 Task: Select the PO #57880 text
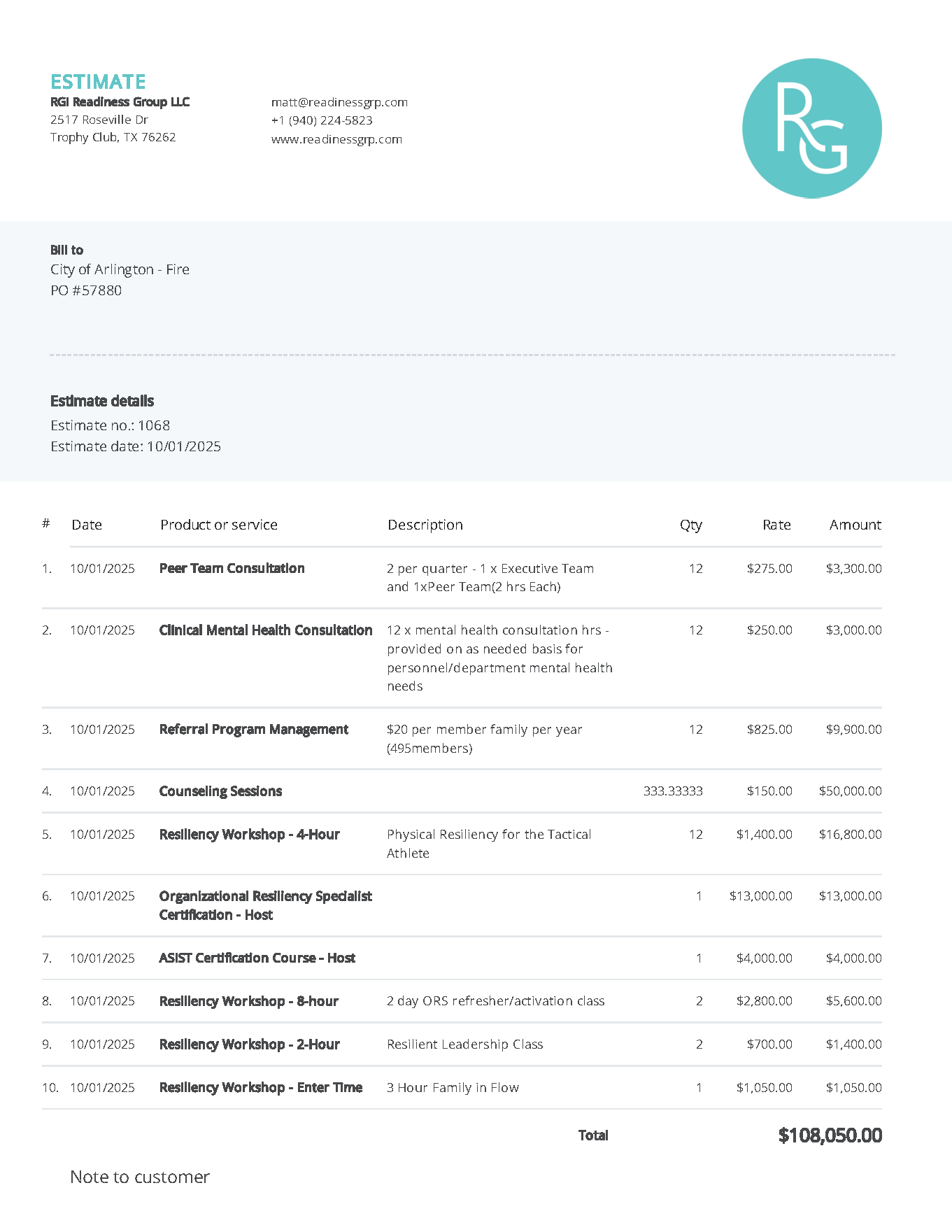point(85,290)
